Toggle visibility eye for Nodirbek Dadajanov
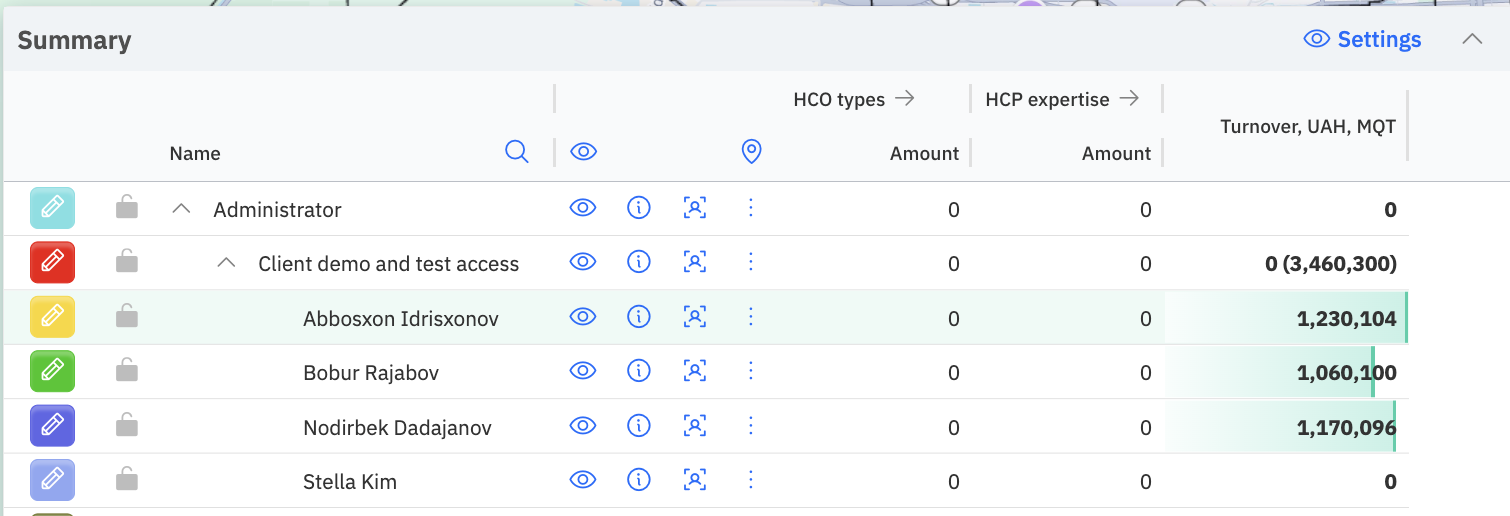This screenshot has width=1510, height=516. pyautogui.click(x=583, y=426)
